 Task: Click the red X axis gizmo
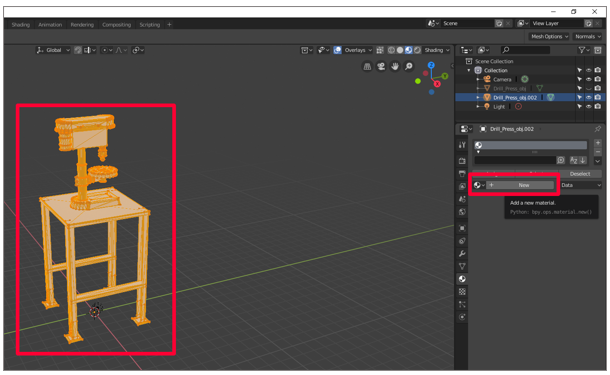point(437,84)
